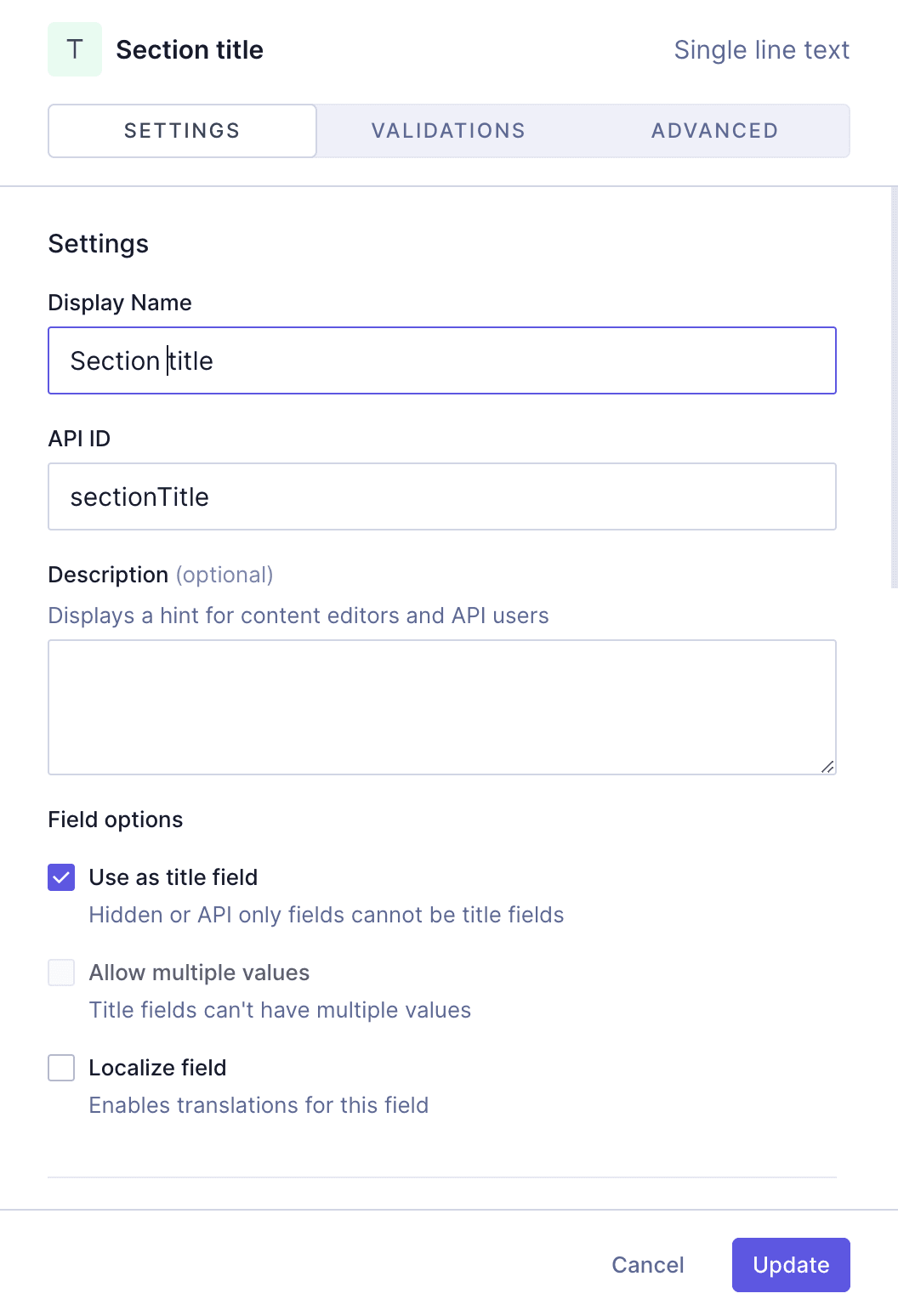Click the Section title dialog heading
Screen dimensions: 898x1316
[x=190, y=49]
